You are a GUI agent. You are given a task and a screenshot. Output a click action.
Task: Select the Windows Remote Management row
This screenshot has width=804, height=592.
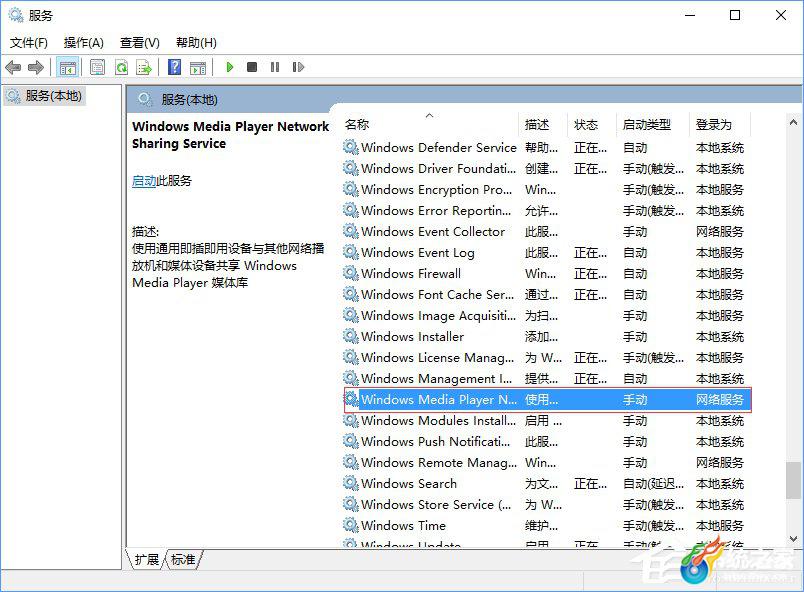[547, 463]
